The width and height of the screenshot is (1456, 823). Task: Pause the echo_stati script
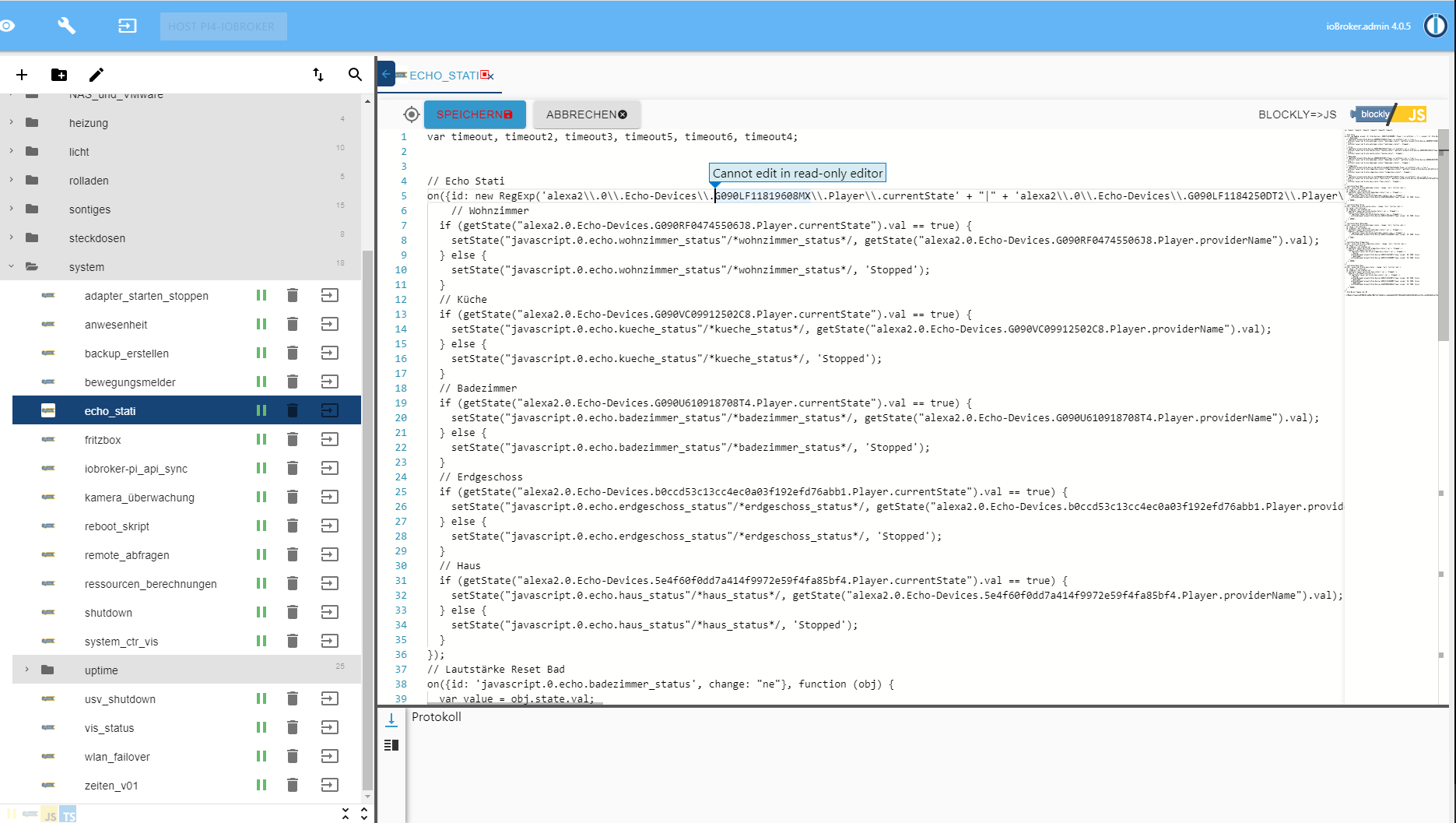point(261,410)
